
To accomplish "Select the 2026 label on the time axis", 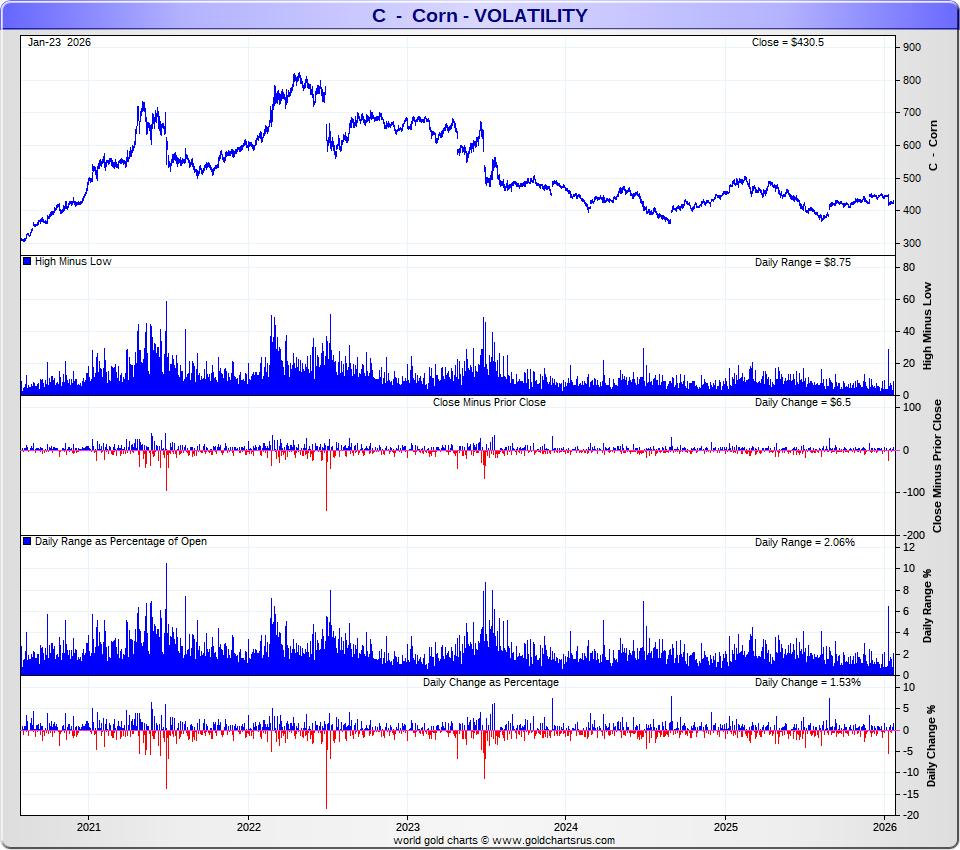I will [x=884, y=827].
